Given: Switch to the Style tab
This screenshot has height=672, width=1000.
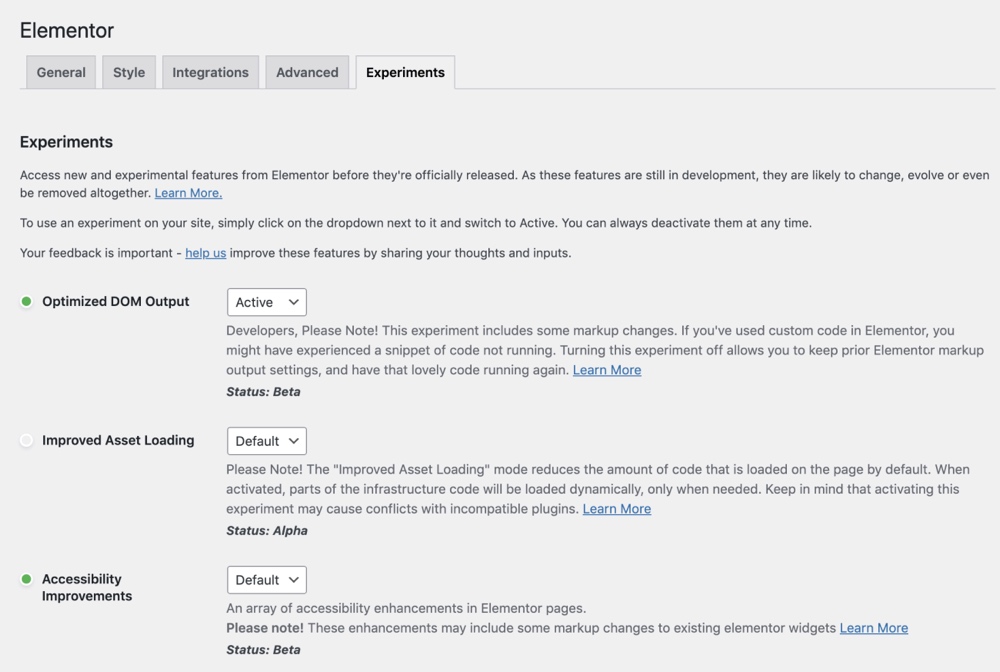Looking at the screenshot, I should coord(129,72).
